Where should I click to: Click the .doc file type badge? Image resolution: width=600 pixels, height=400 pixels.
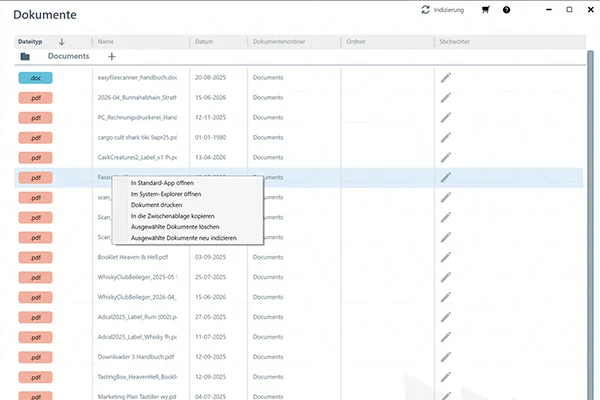tap(36, 78)
